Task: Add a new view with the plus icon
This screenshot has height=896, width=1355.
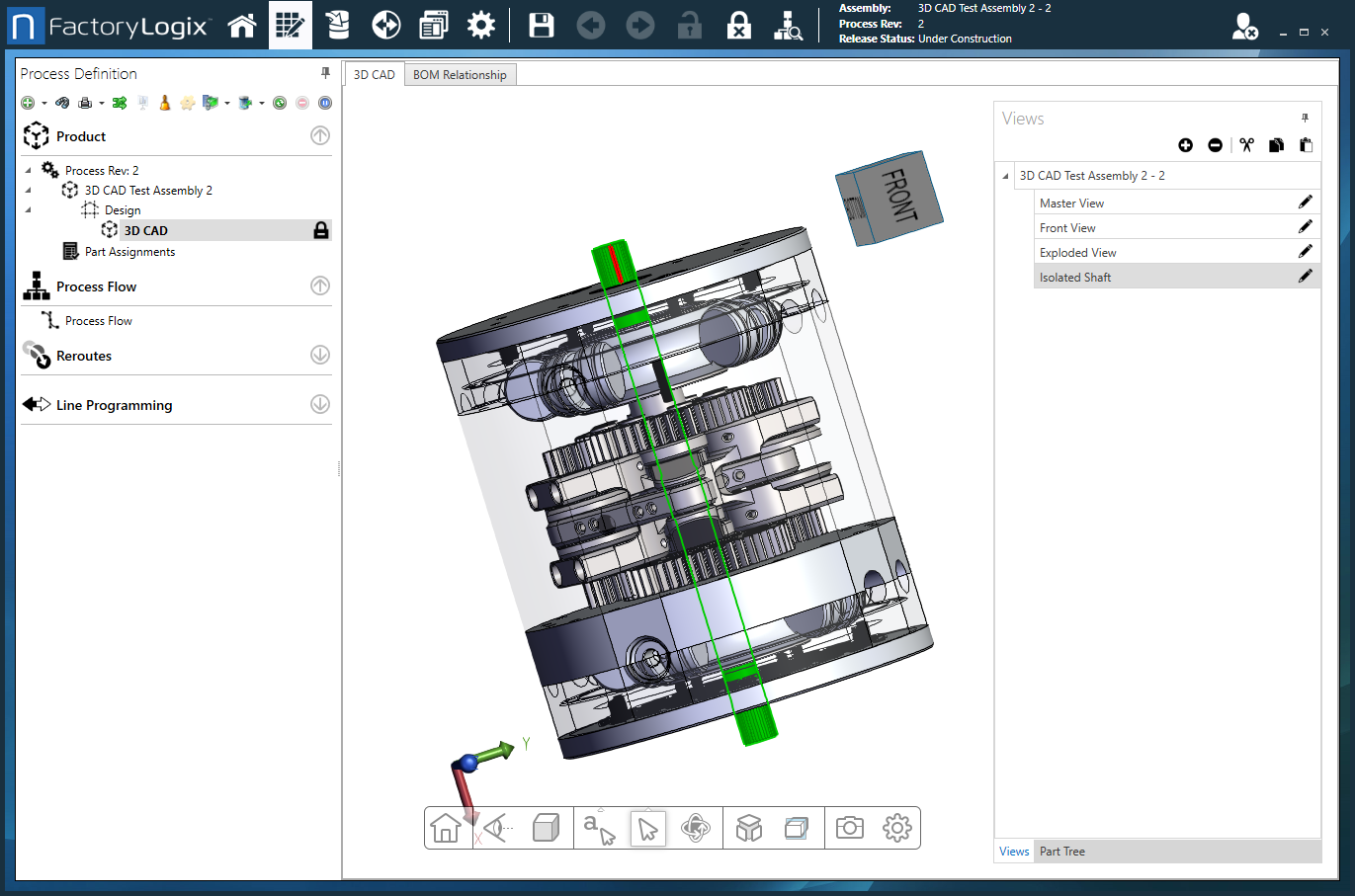Action: click(x=1185, y=144)
